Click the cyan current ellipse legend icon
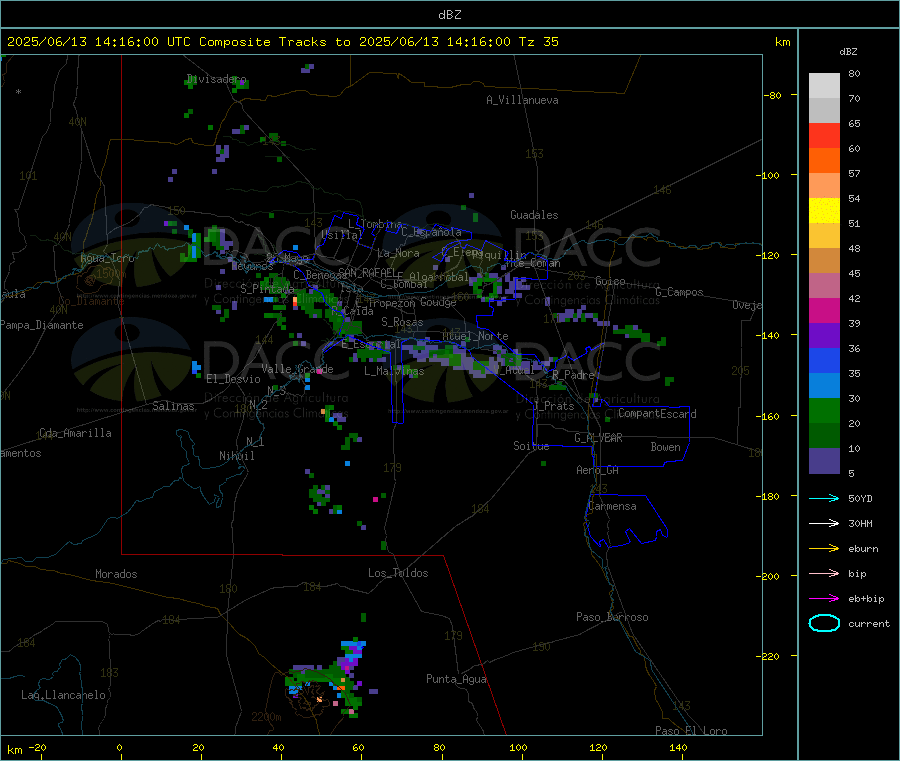 pos(824,623)
